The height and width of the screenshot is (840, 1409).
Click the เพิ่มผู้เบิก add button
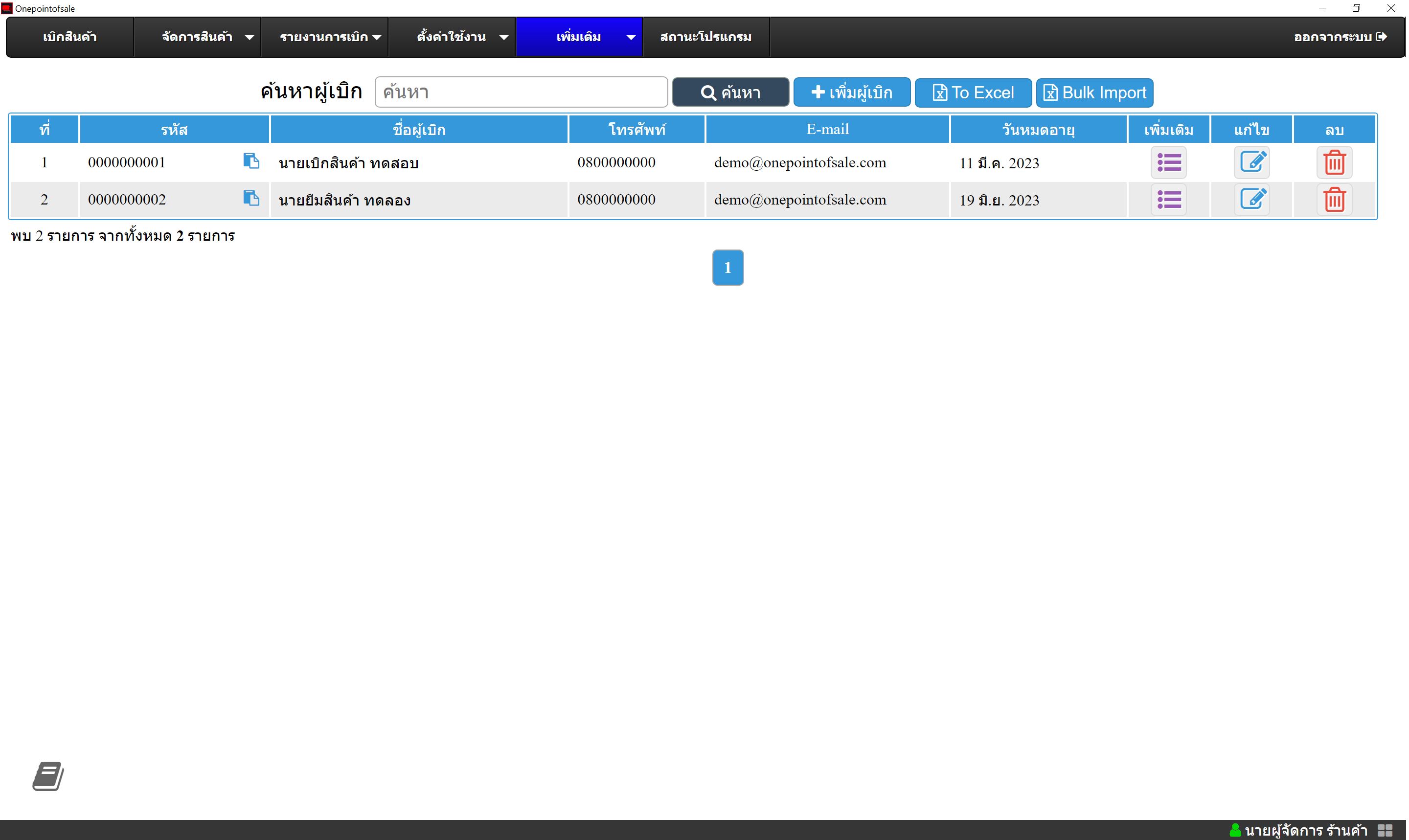(852, 92)
